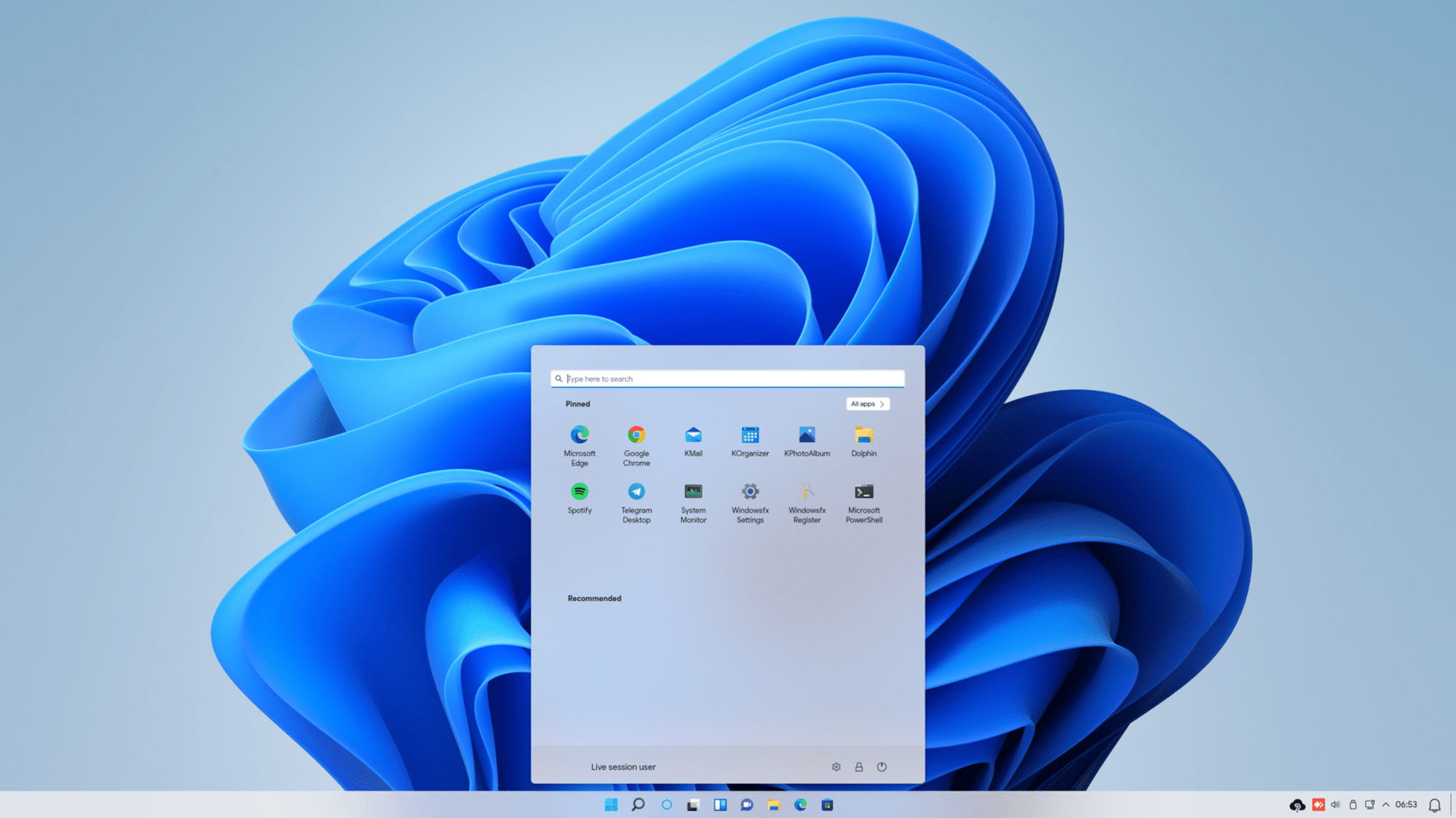Viewport: 1456px width, 818px height.
Task: Launch KPhotoAlbum
Action: [x=807, y=440]
